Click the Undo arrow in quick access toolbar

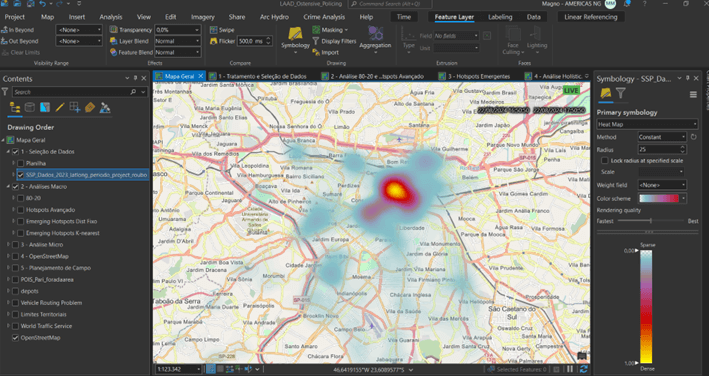pos(43,4)
